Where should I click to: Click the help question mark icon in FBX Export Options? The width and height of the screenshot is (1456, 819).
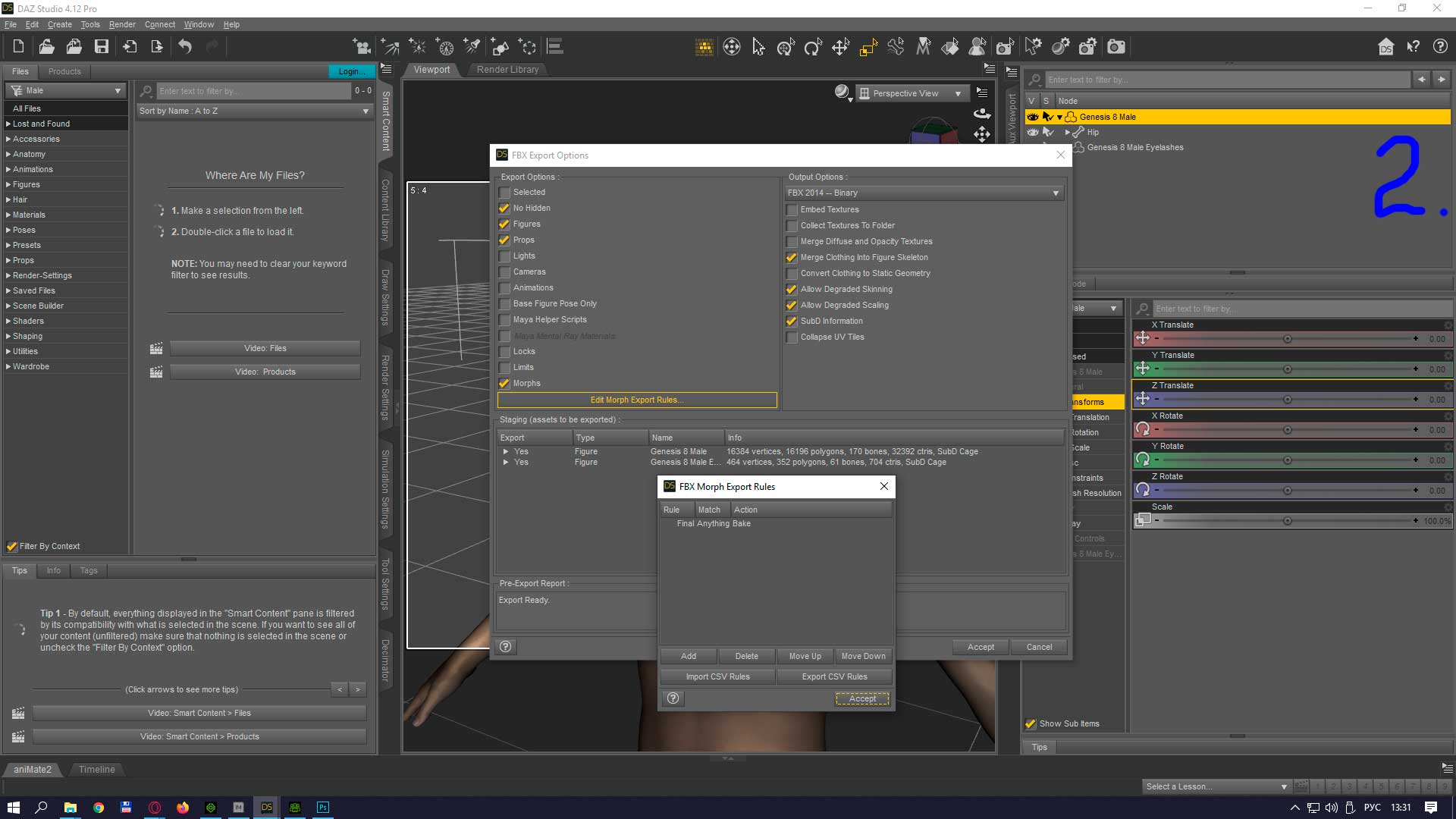click(x=506, y=647)
